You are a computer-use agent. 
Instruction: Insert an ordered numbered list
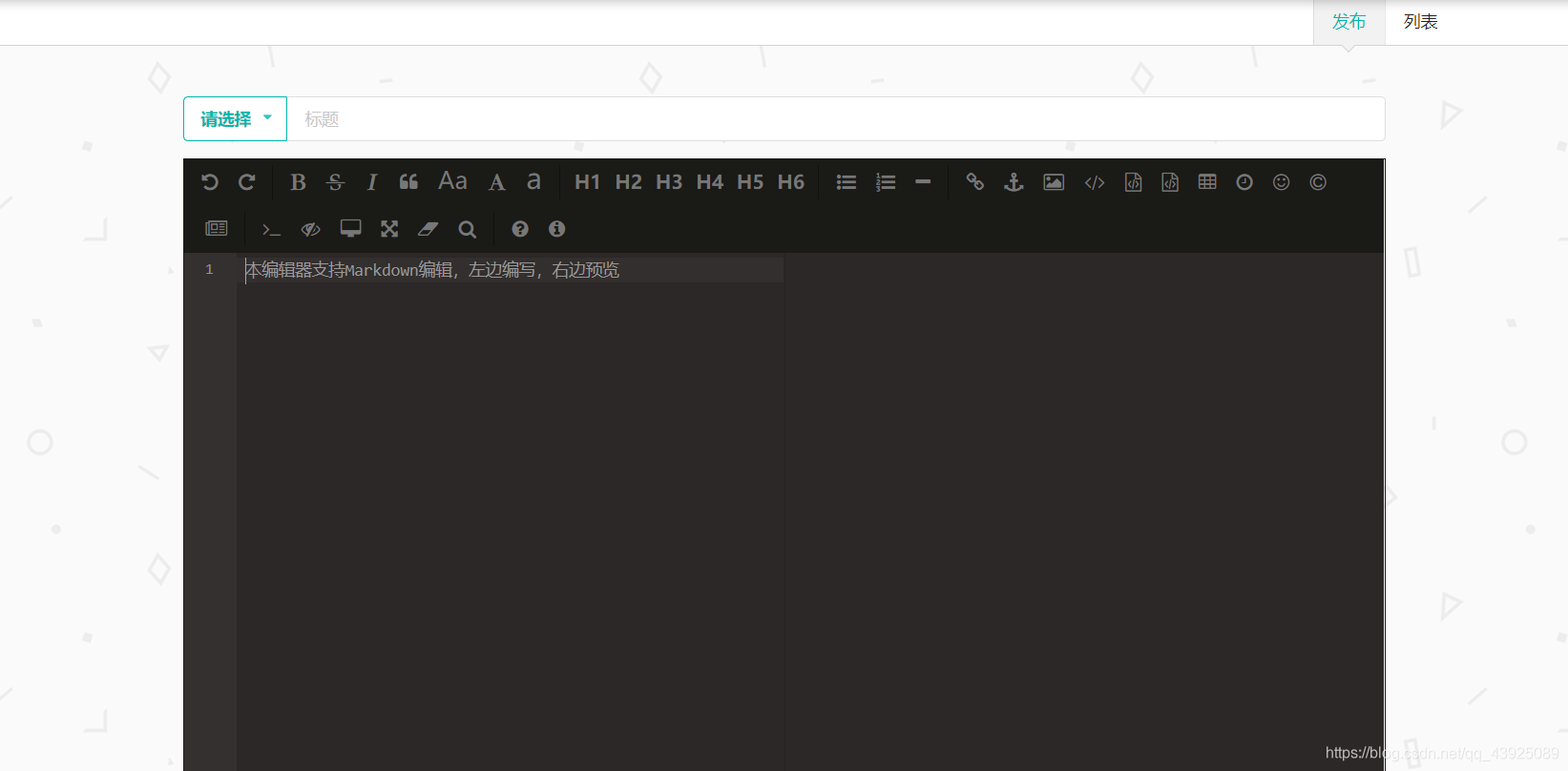886,182
